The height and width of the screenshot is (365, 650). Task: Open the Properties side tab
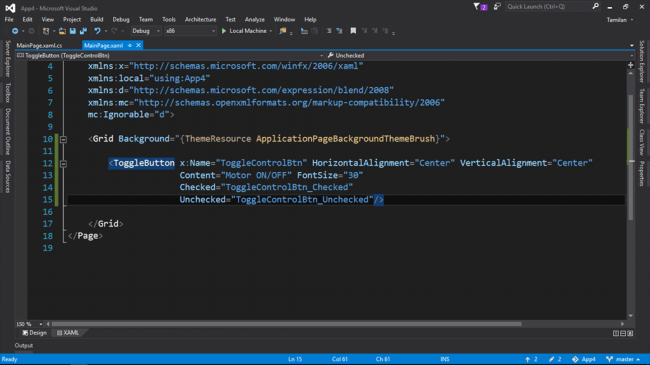tap(642, 173)
